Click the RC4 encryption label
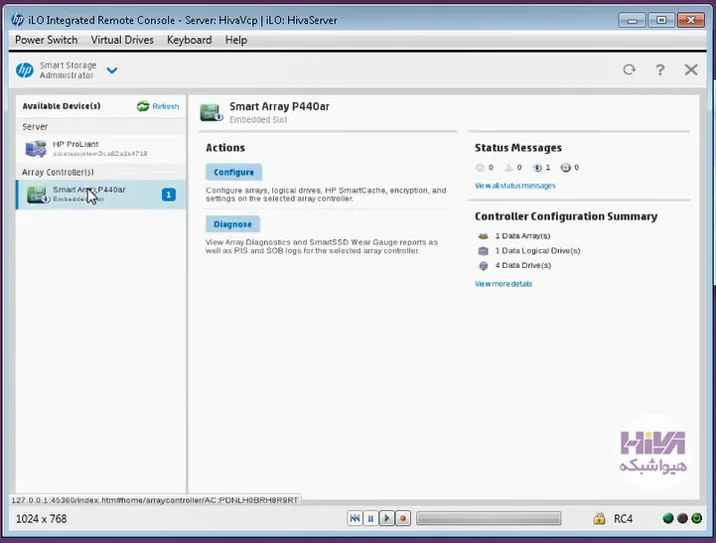 [x=623, y=519]
